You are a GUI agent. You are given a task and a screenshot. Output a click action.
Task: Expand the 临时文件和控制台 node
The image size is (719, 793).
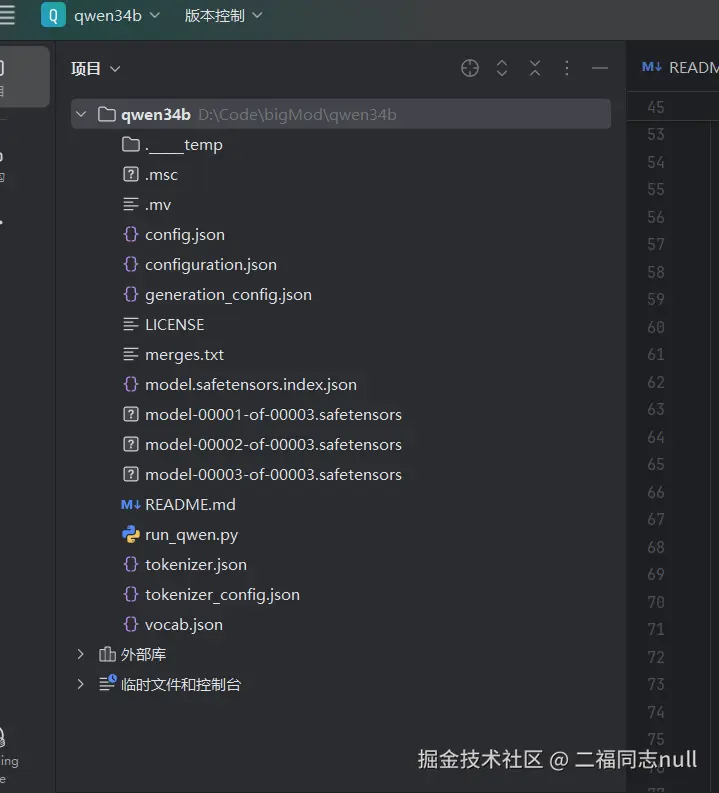(x=81, y=684)
